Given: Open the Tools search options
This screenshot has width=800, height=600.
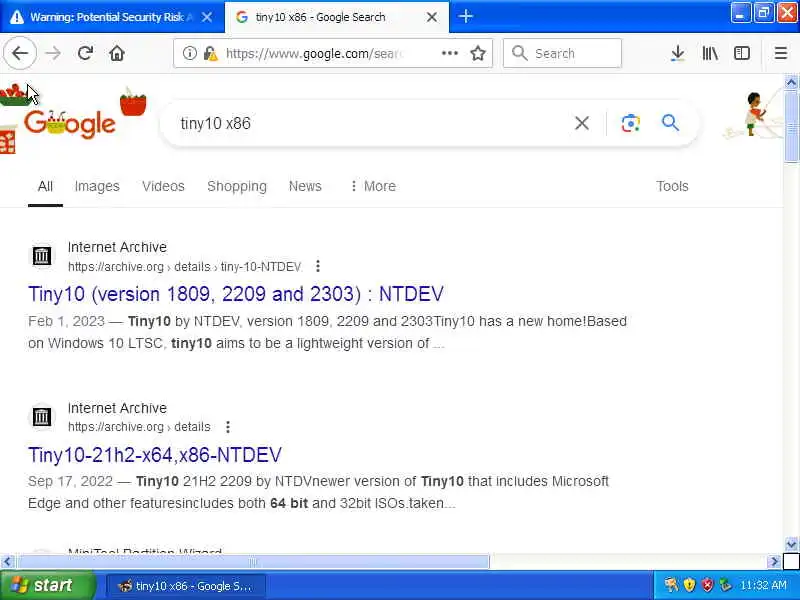Looking at the screenshot, I should click(x=672, y=186).
